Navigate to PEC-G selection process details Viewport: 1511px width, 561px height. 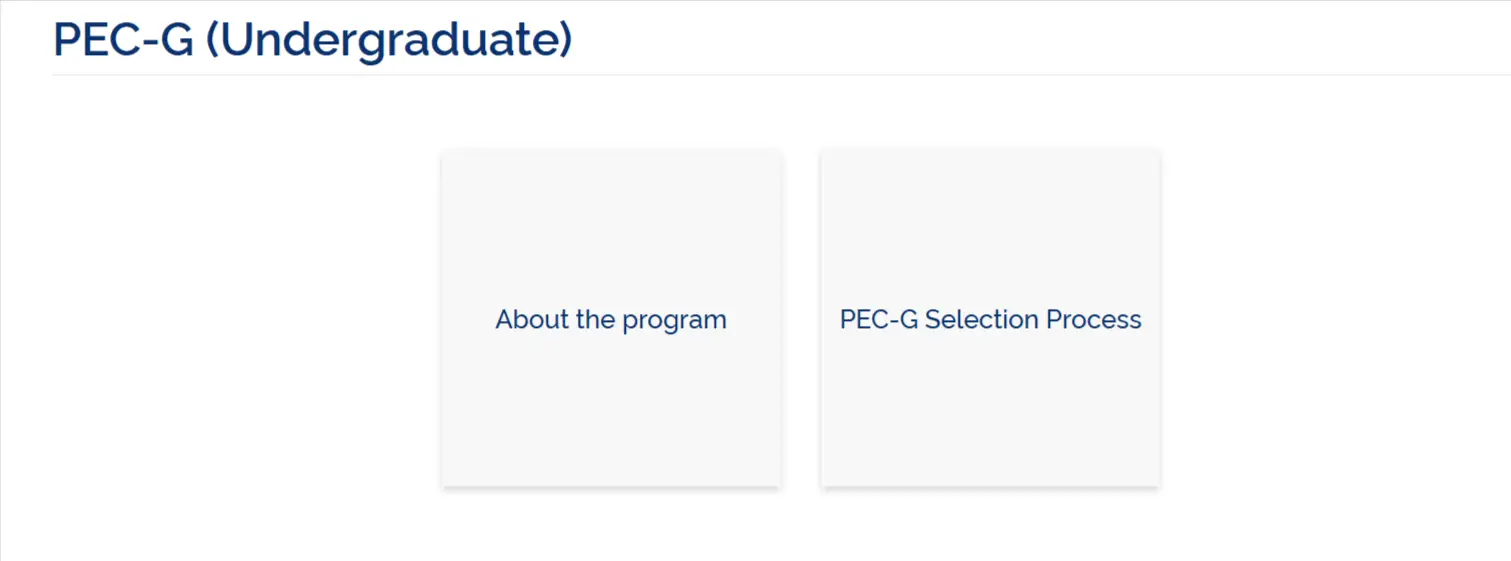990,319
